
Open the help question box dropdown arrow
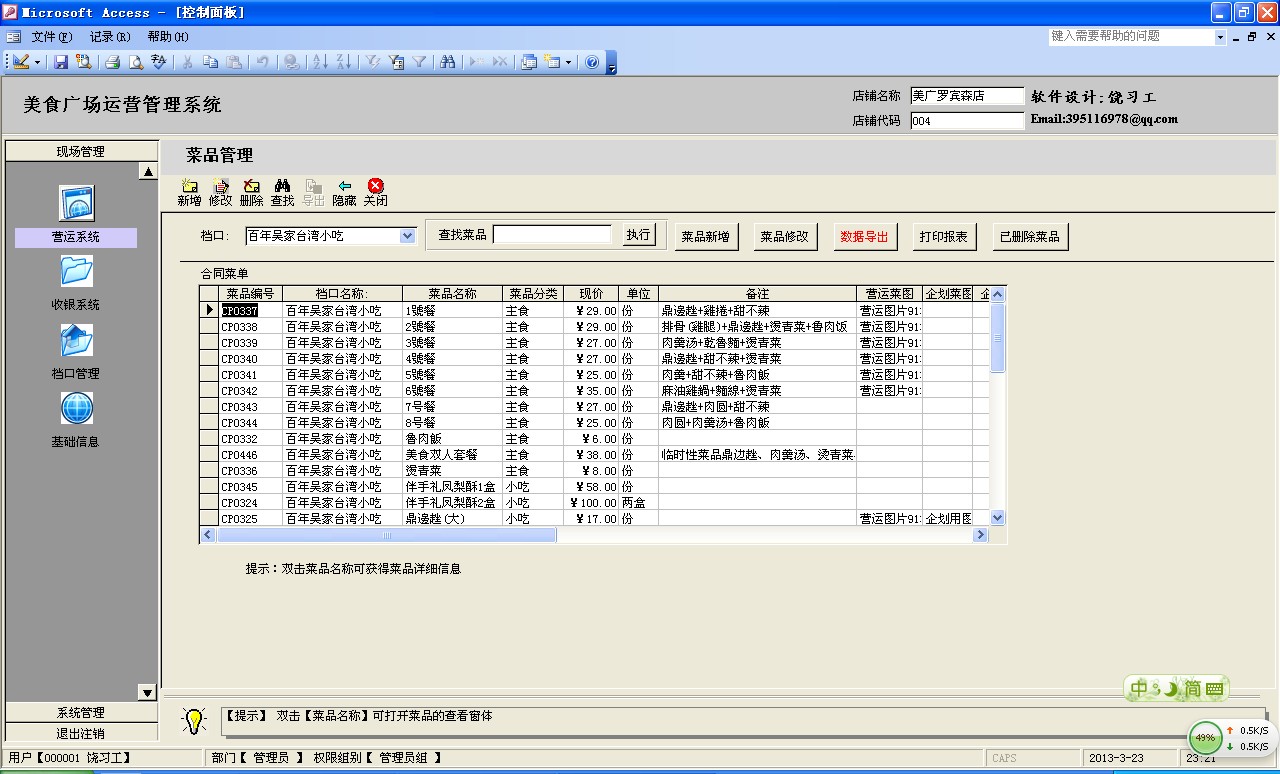[1220, 37]
